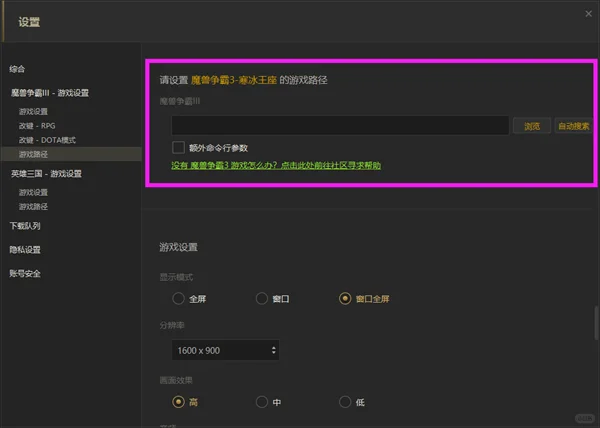Open 游戏路径 under 英雄三国
The width and height of the screenshot is (600, 428).
[x=33, y=207]
